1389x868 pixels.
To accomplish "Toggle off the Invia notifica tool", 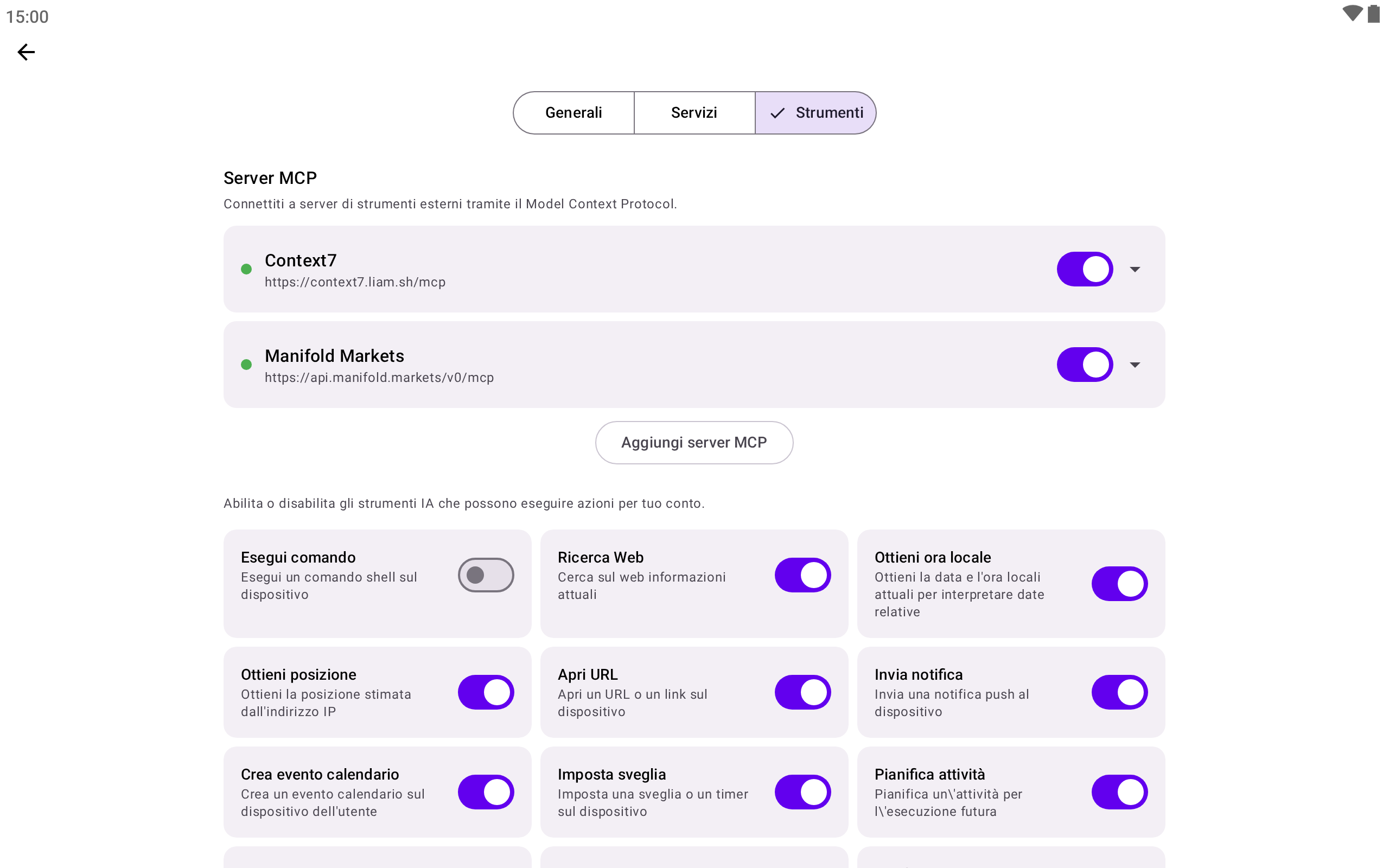I will pos(1119,692).
